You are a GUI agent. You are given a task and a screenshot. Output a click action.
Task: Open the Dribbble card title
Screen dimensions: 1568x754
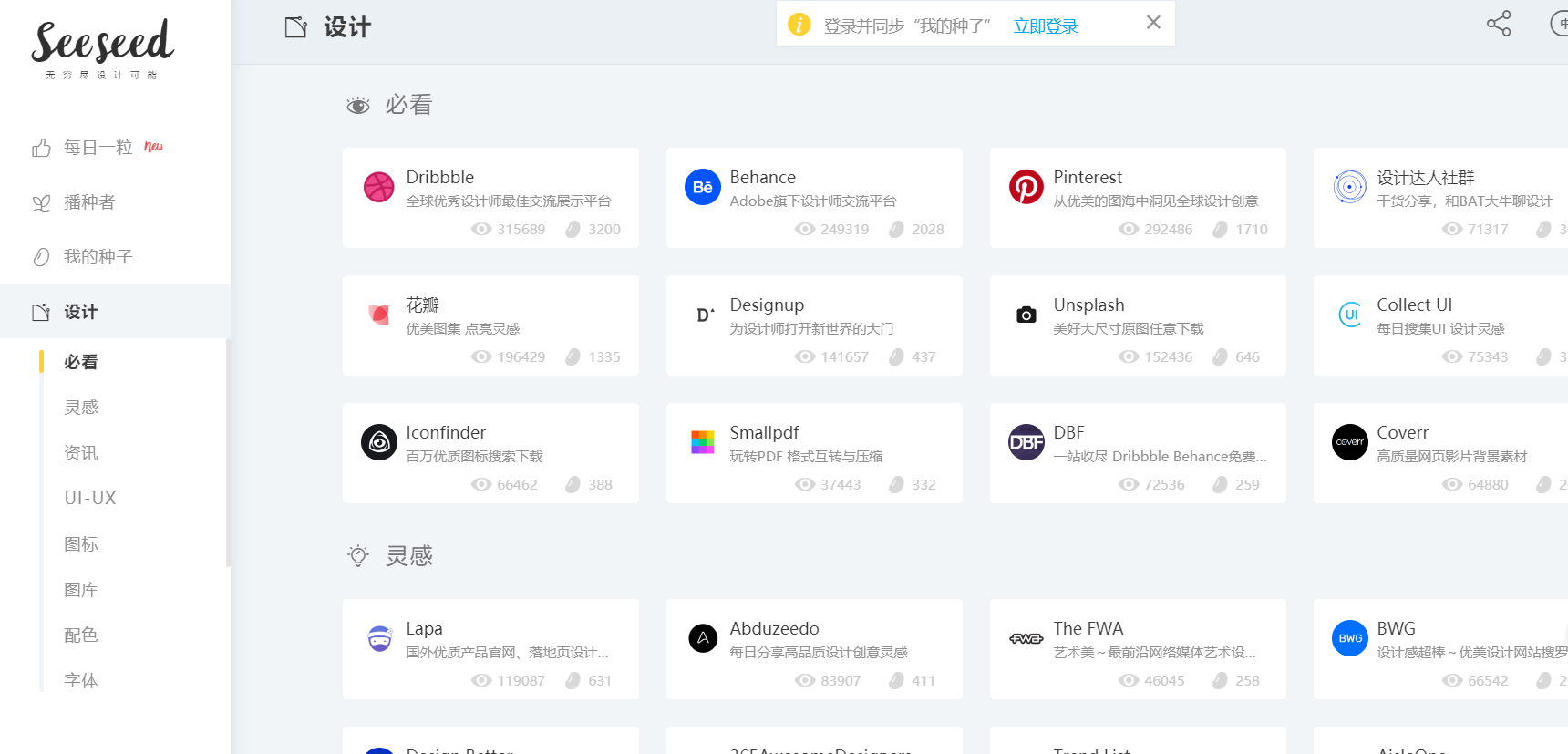440,177
